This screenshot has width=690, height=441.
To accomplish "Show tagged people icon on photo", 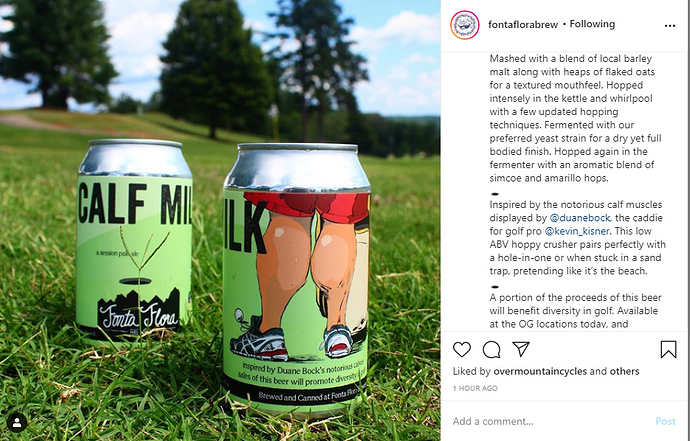I will (x=17, y=423).
